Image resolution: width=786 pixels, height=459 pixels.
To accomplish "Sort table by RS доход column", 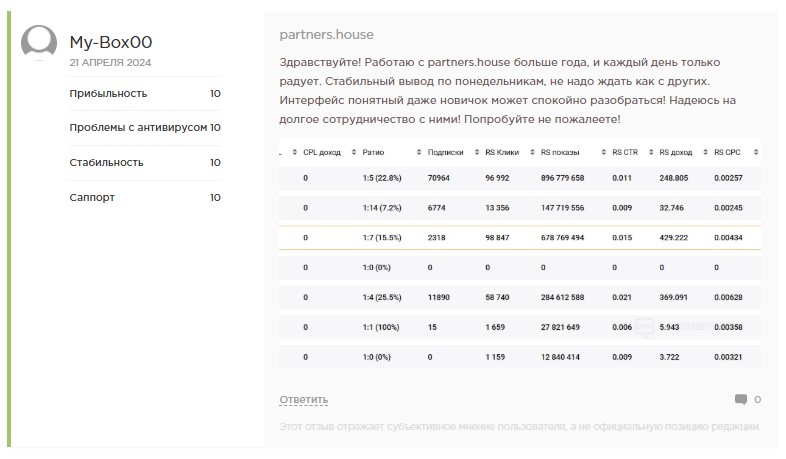I will click(676, 152).
